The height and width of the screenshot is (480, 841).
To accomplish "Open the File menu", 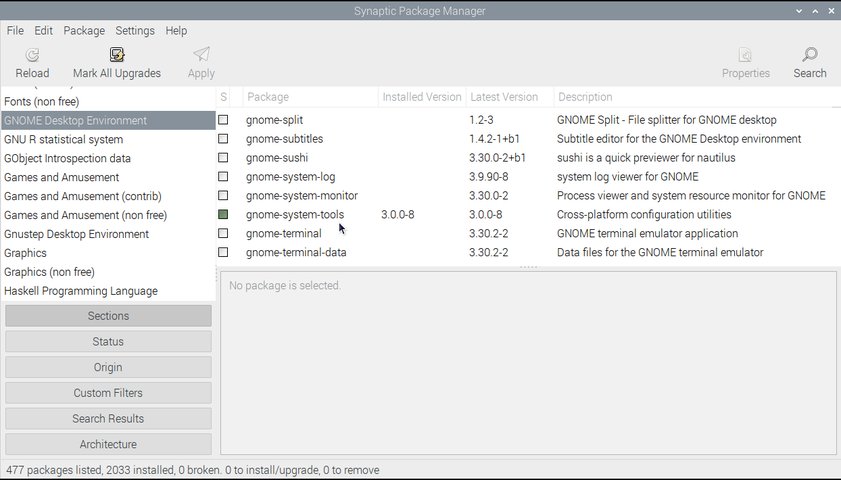I will click(15, 31).
